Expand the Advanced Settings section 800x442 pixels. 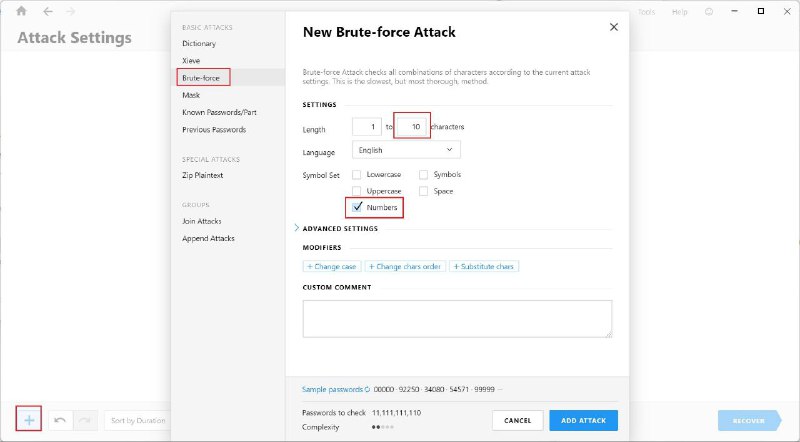point(340,228)
